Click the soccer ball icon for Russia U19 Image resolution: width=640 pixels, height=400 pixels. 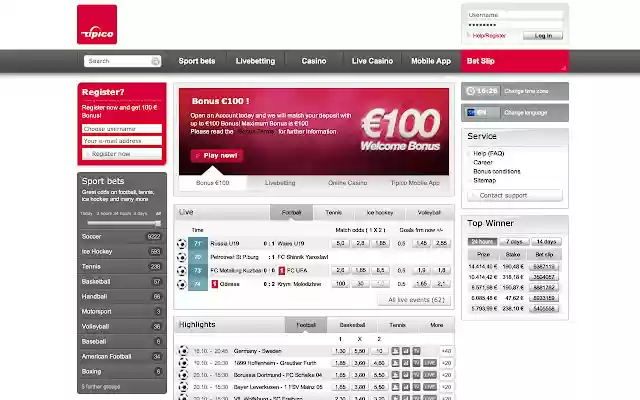(x=182, y=244)
